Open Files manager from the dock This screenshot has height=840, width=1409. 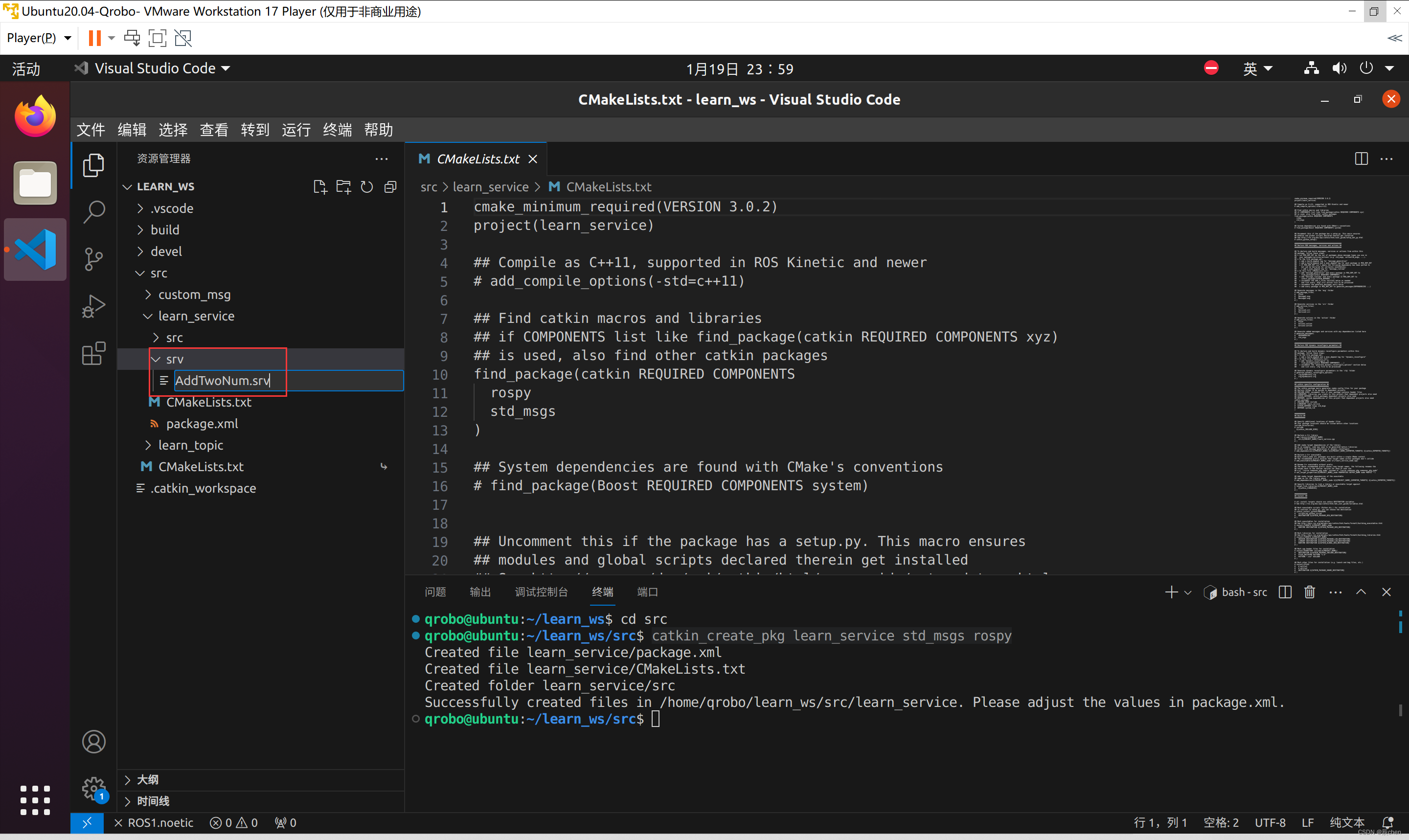coord(35,183)
